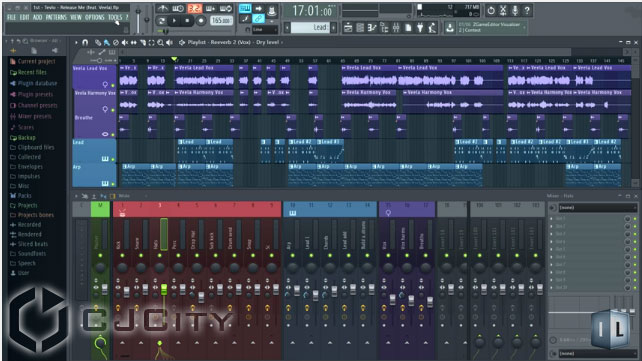The image size is (642, 361).
Task: Open the Playlist window icon
Action: click(x=348, y=27)
